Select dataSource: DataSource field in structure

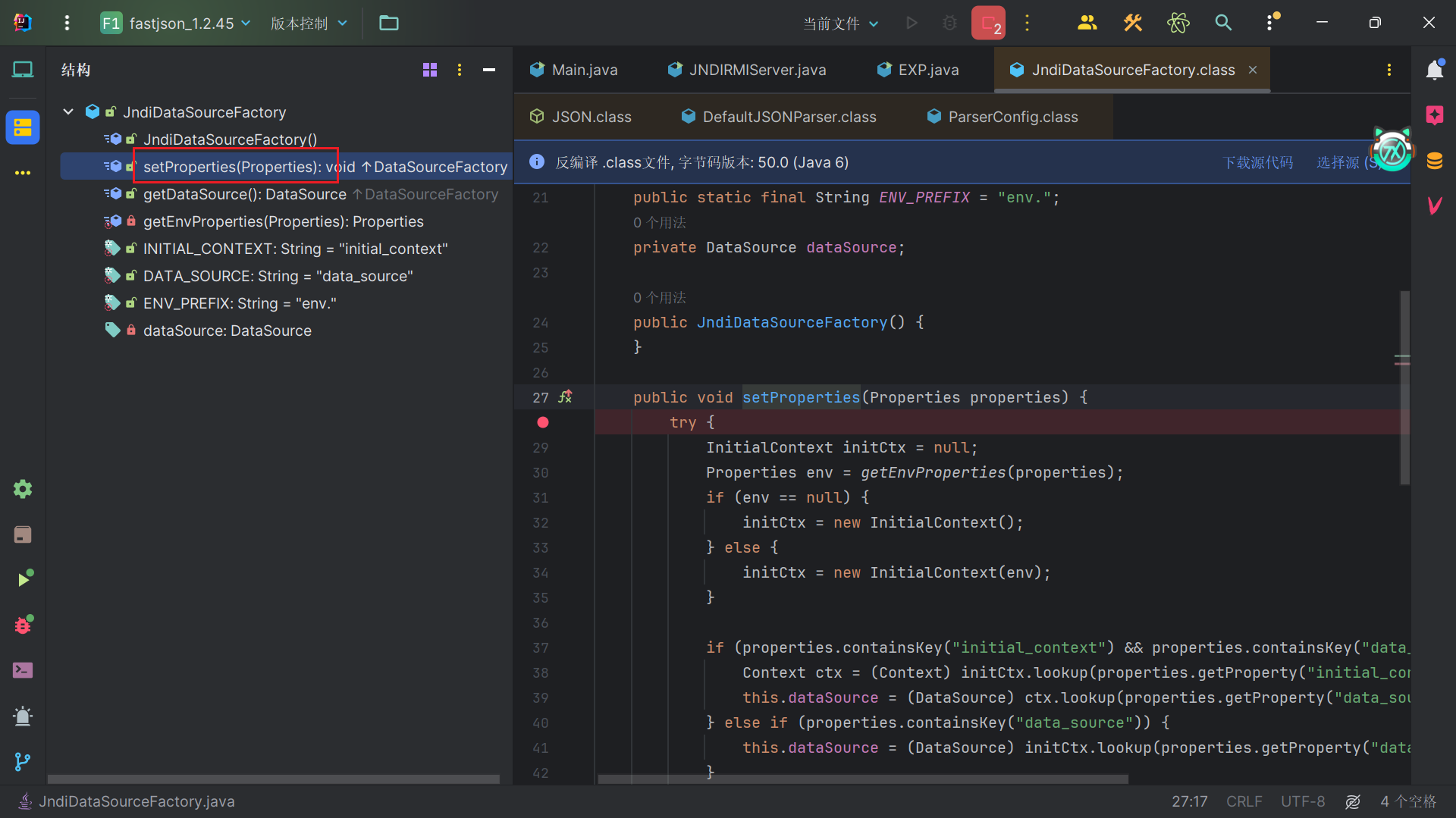pyautogui.click(x=227, y=331)
